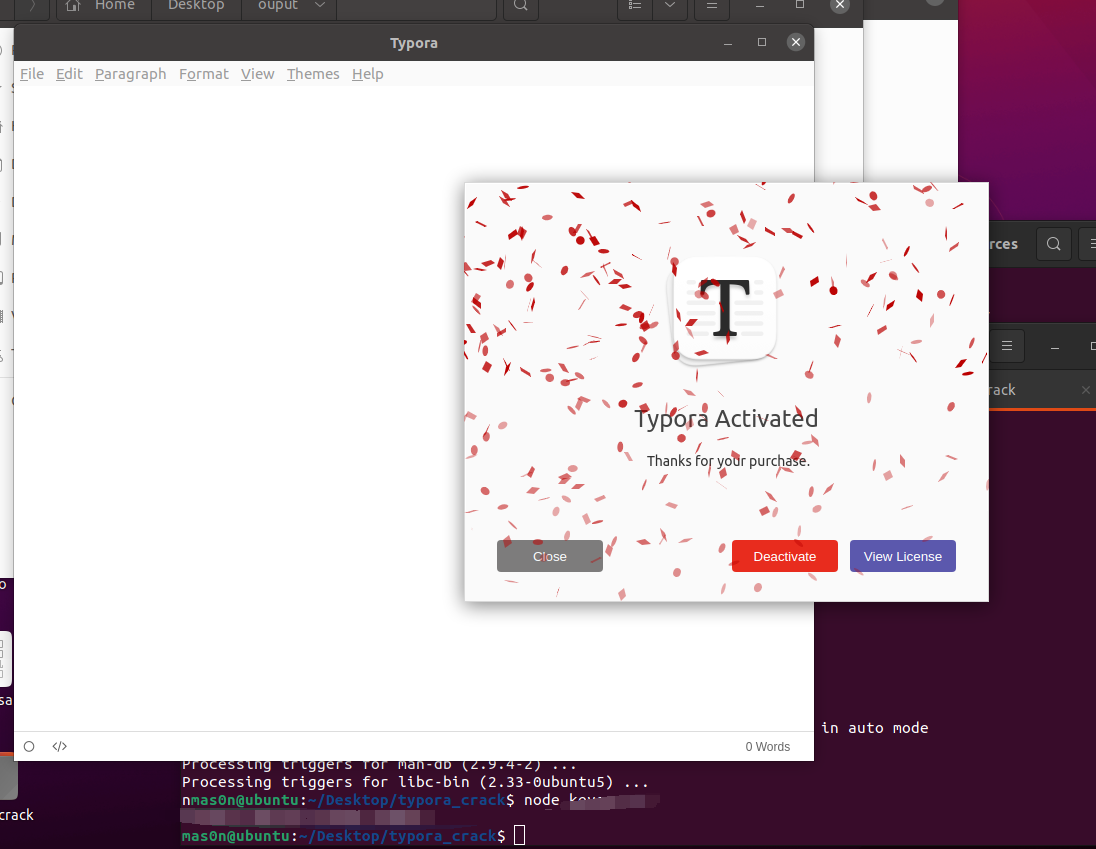Open the Help menu in Typora
Viewport: 1096px width, 849px height.
[368, 74]
